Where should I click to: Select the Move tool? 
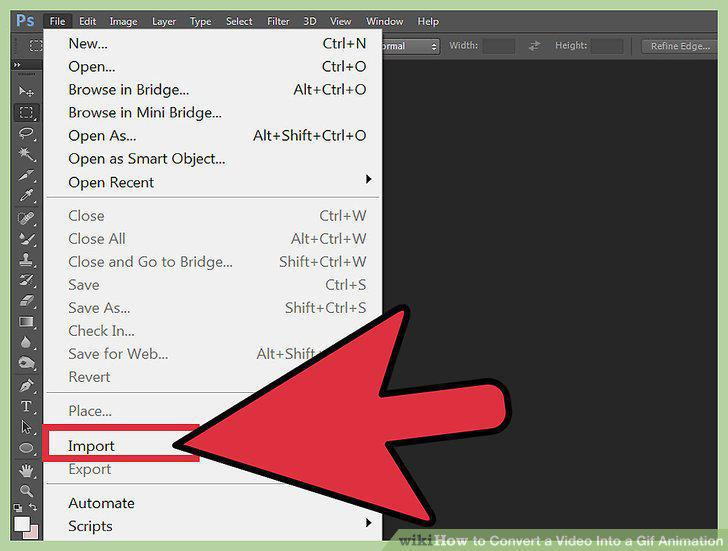click(26, 91)
